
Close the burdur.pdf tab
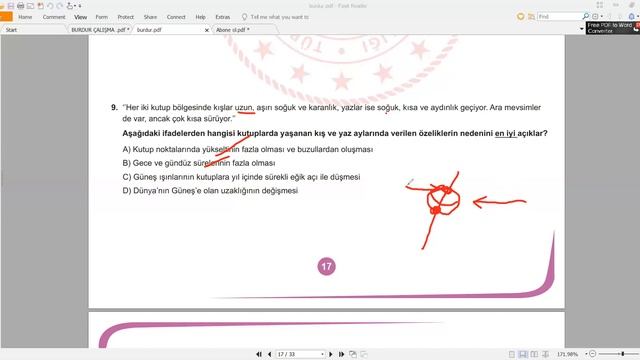pos(207,30)
